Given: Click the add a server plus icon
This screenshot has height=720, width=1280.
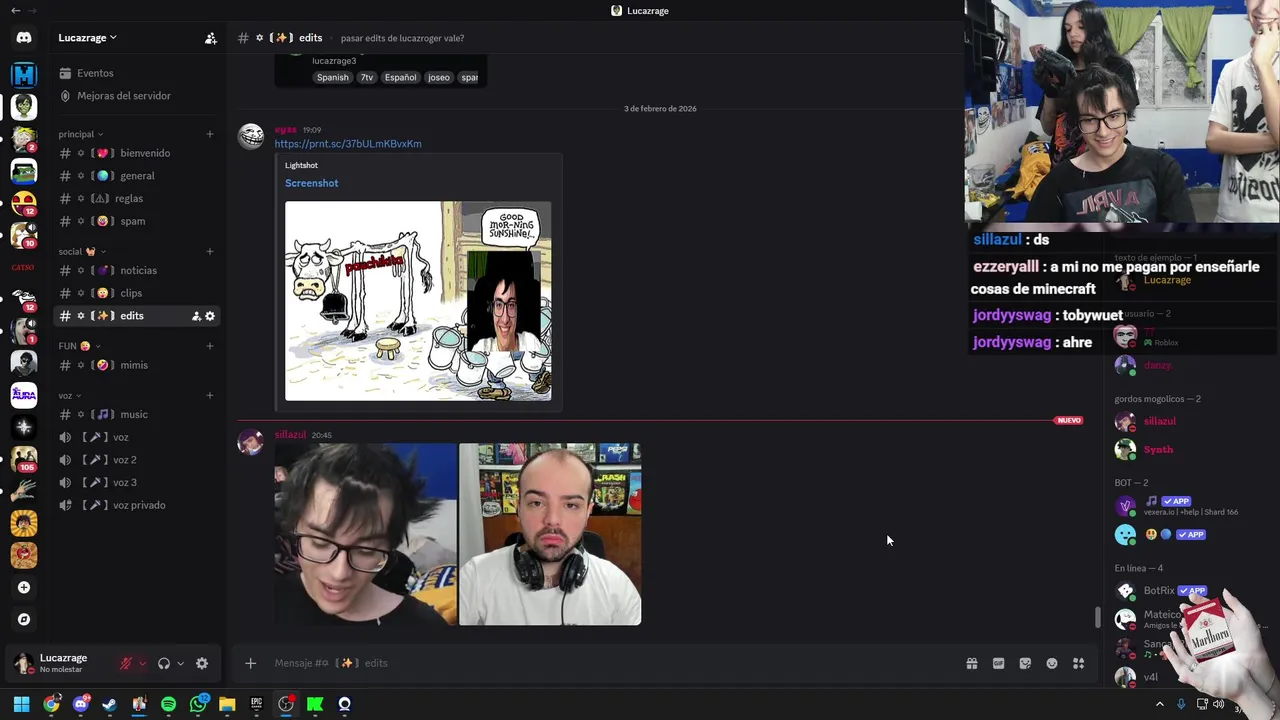Looking at the screenshot, I should pyautogui.click(x=24, y=587).
